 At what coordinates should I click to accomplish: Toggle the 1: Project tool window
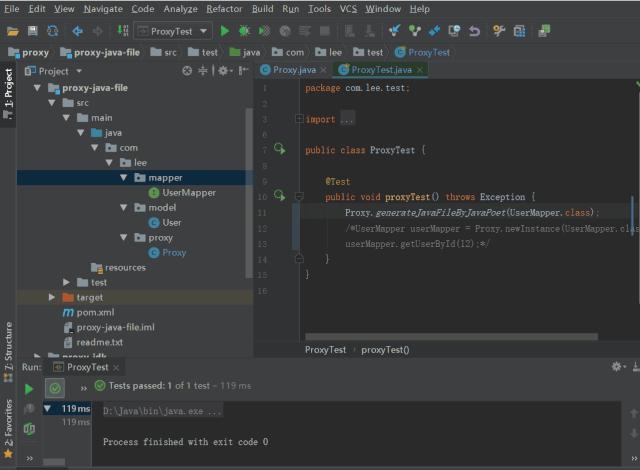click(8, 92)
